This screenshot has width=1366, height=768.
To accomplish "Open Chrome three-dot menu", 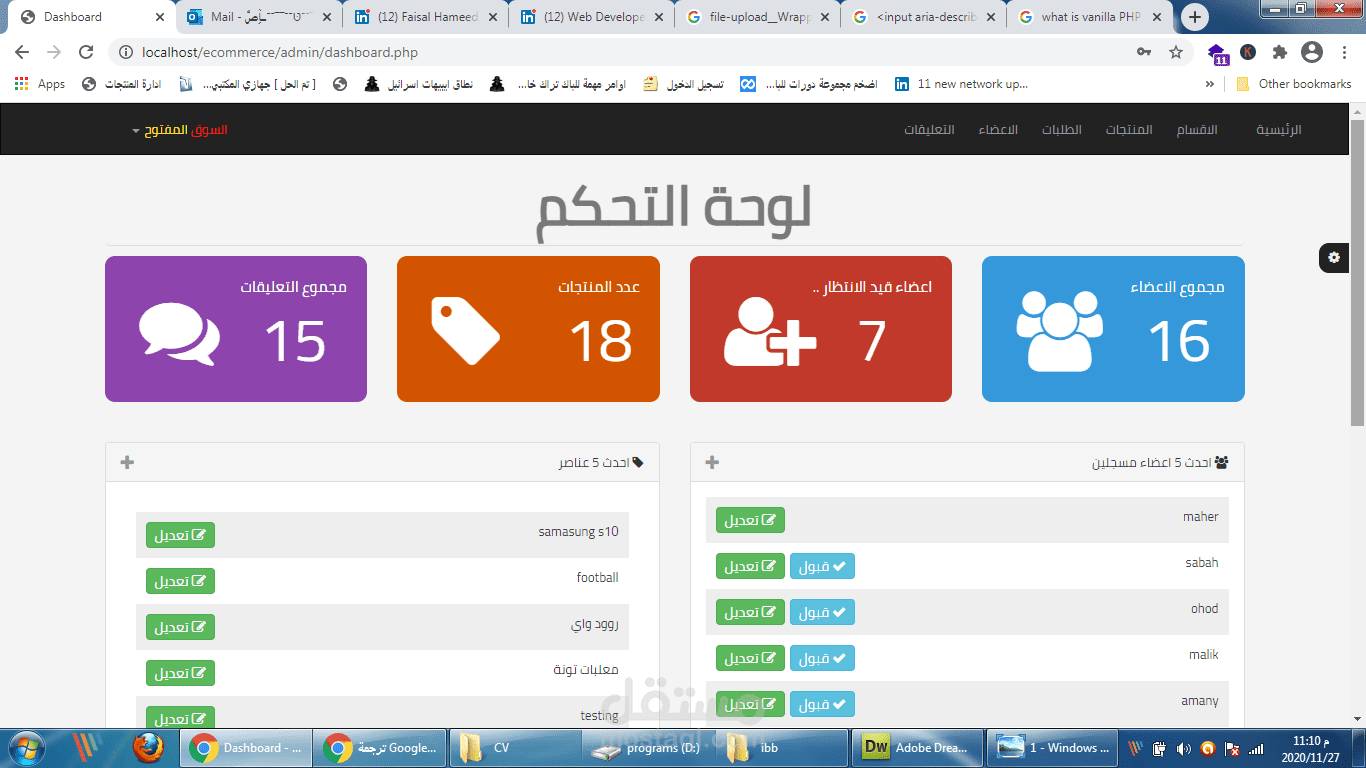I will click(1345, 52).
